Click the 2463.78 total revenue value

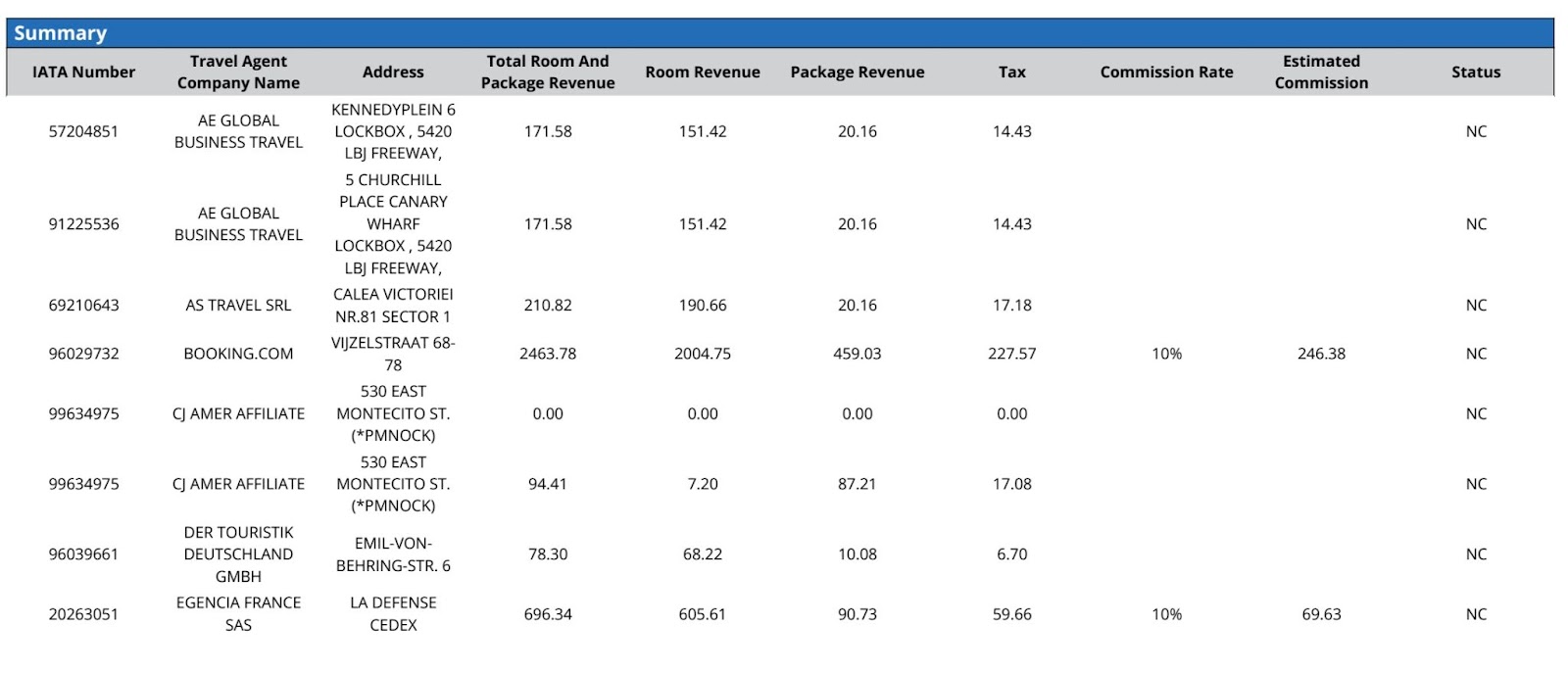548,354
